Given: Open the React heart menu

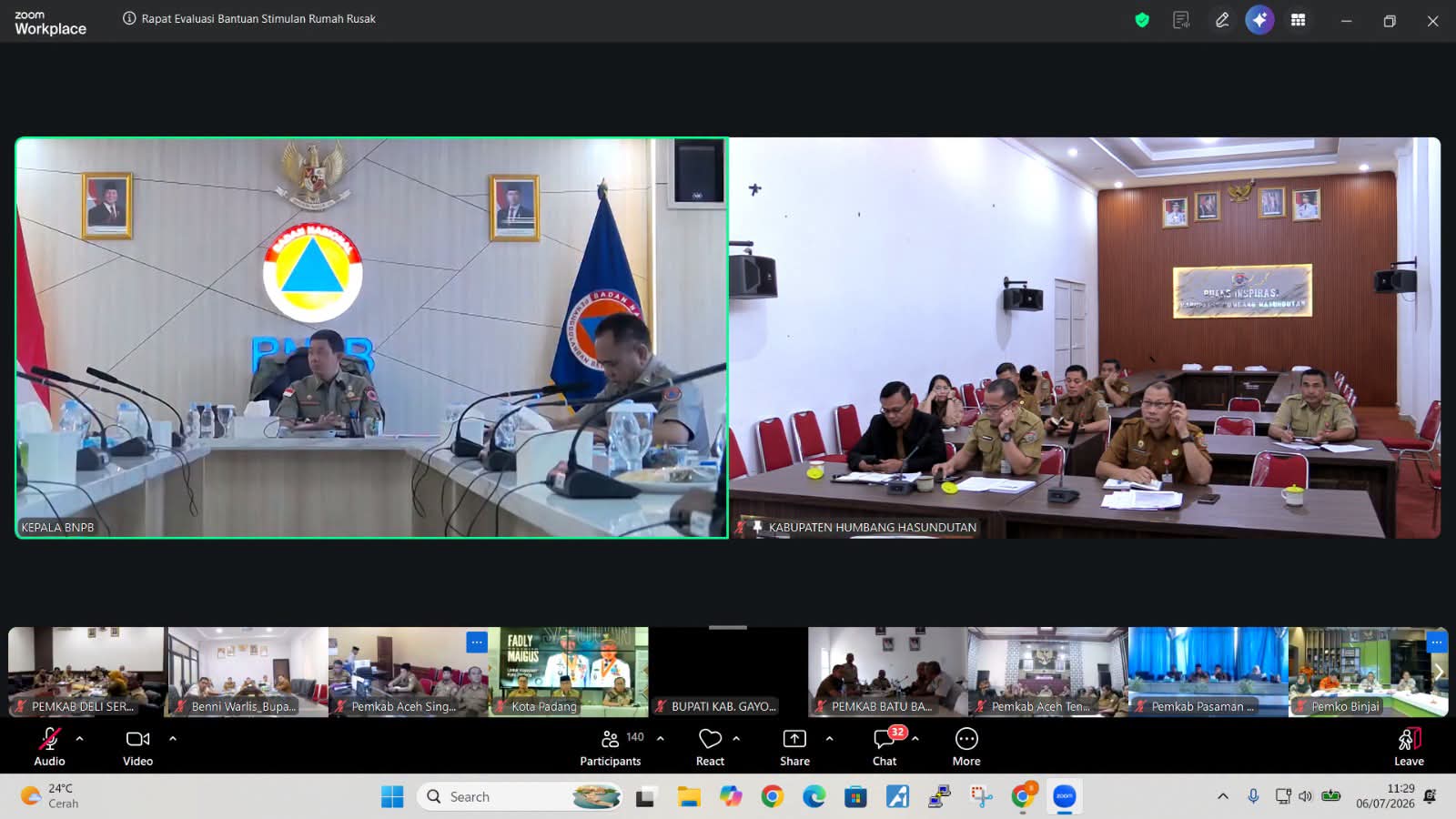Looking at the screenshot, I should (710, 747).
